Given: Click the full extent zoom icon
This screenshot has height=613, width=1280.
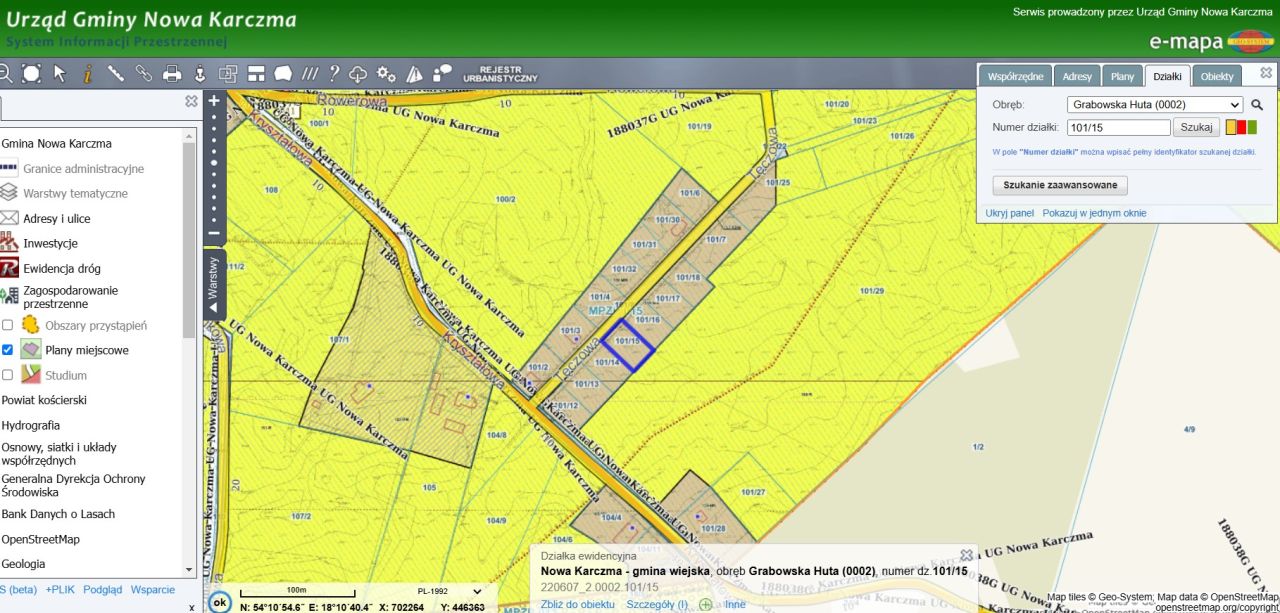Looking at the screenshot, I should (32, 73).
